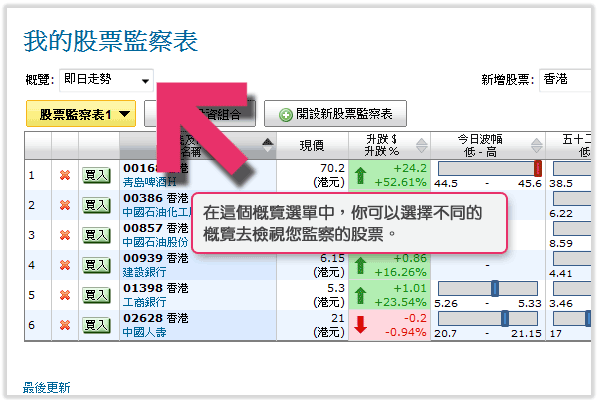Viewport: 600px width, 400px height.
Task: Open the 概覽 即日走勢 dropdown
Action: point(106,80)
